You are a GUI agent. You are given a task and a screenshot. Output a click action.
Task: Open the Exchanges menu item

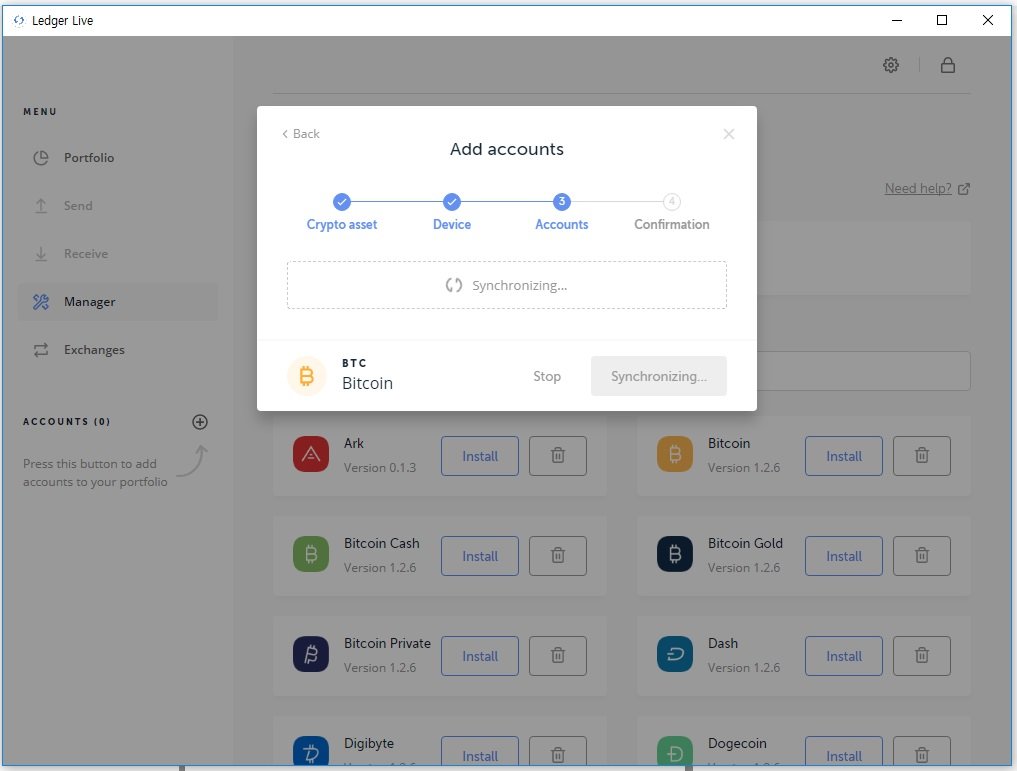[x=118, y=350]
